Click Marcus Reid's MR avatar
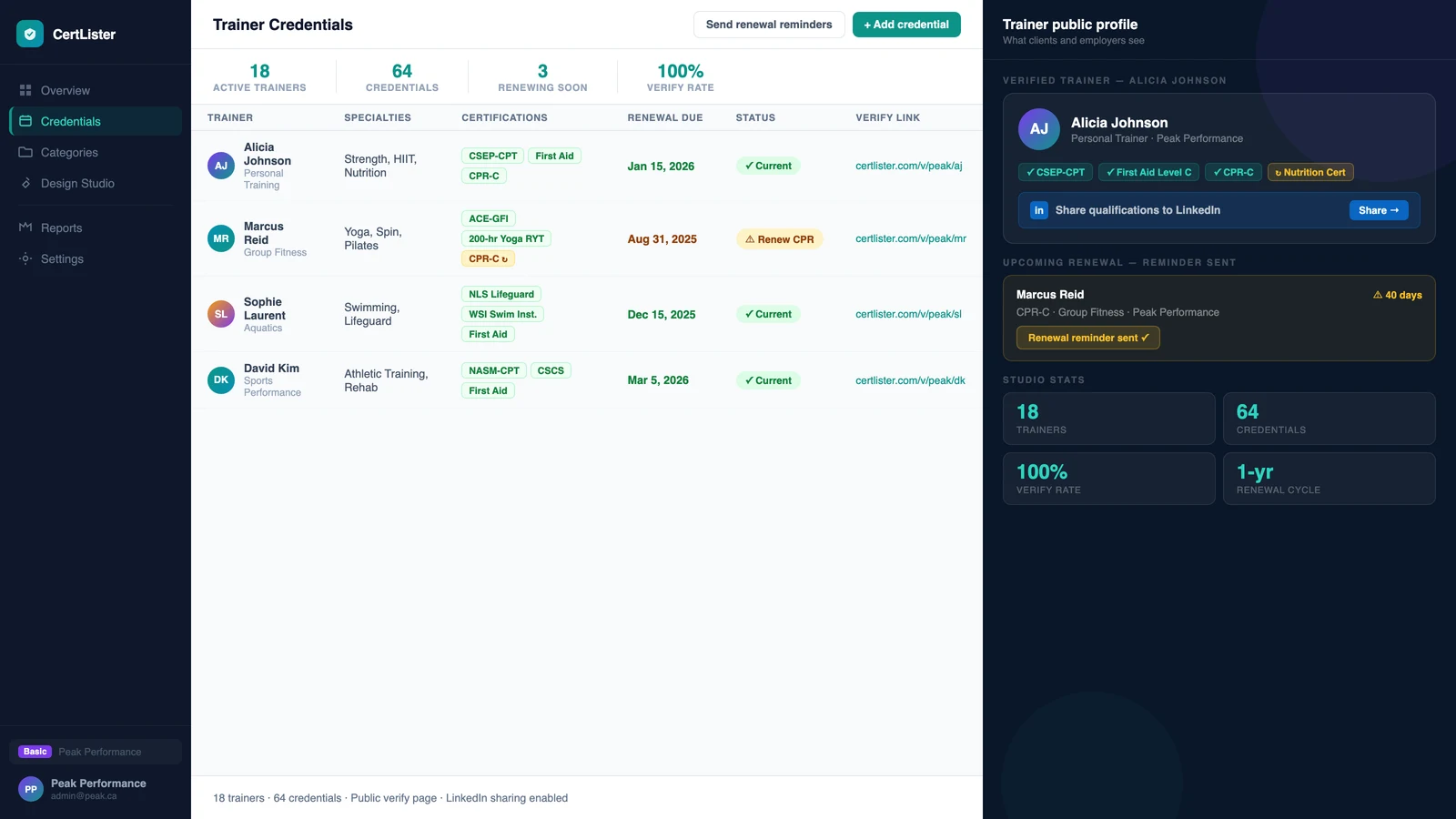 pyautogui.click(x=221, y=238)
